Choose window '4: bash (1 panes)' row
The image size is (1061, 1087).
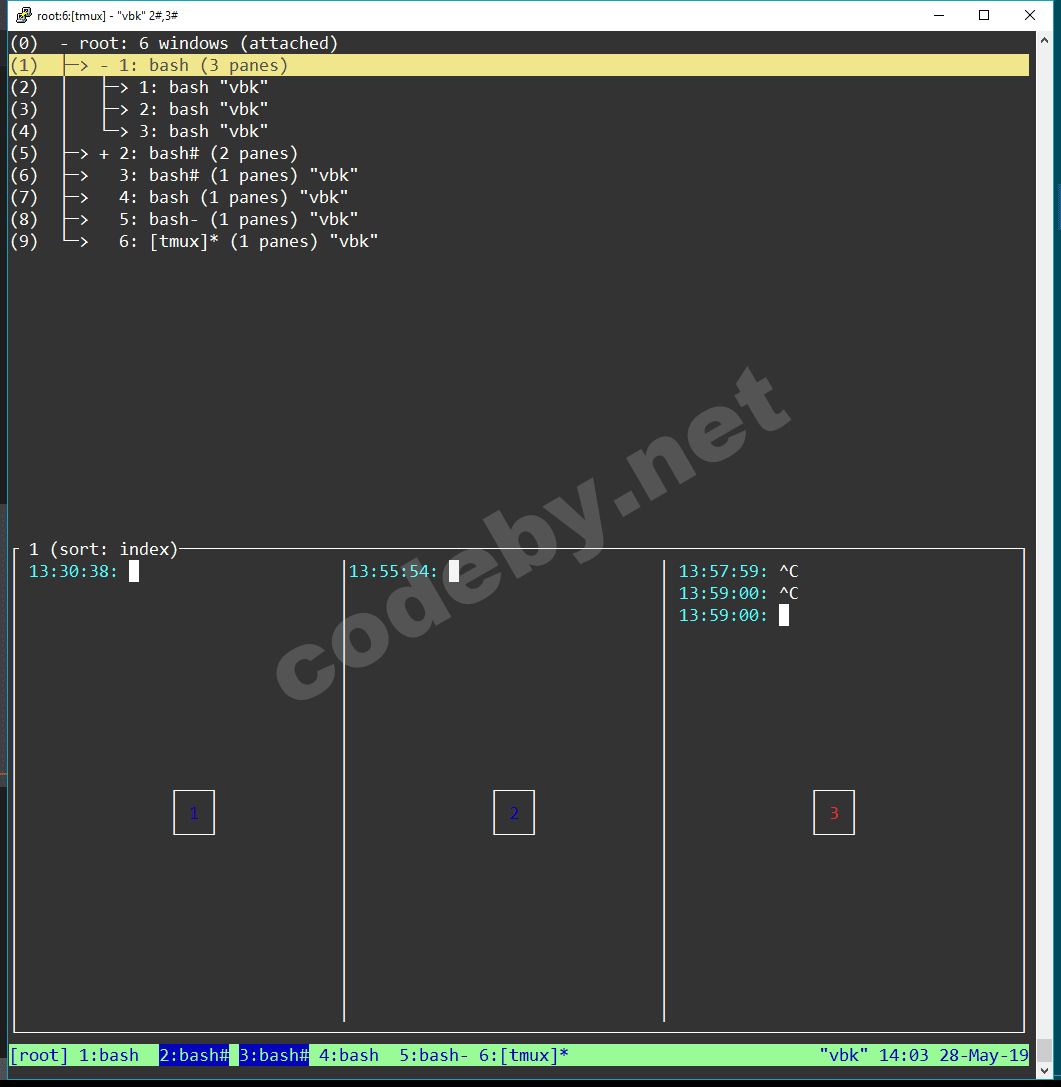click(x=234, y=198)
